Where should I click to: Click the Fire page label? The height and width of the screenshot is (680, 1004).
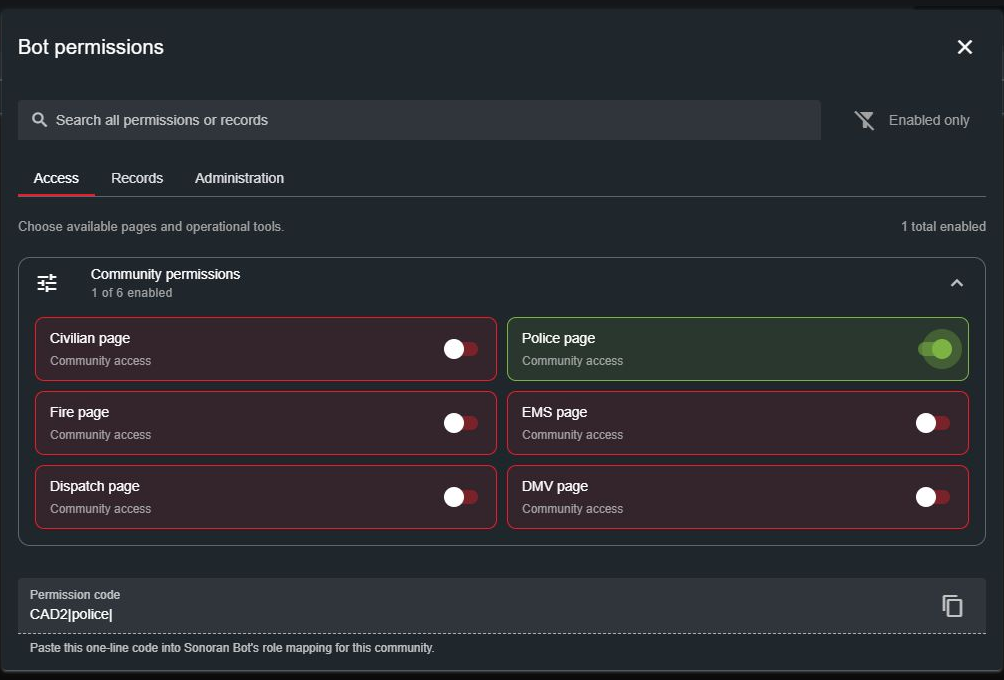point(79,412)
